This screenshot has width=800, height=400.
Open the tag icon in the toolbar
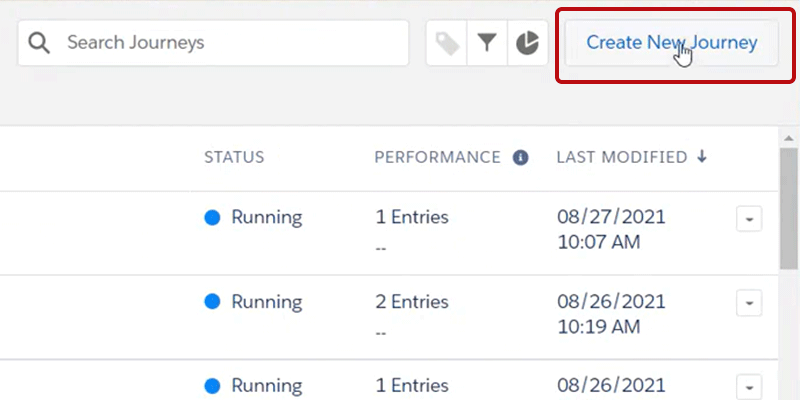pyautogui.click(x=447, y=43)
